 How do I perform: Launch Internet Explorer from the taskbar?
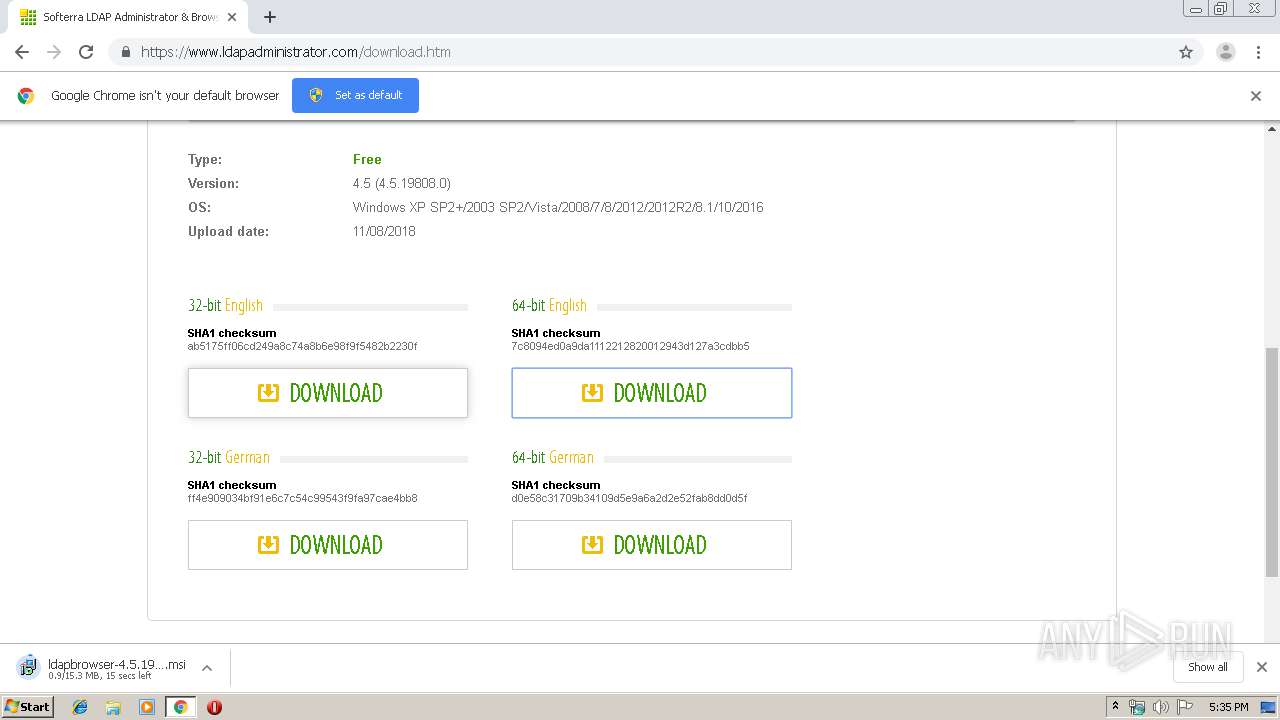click(x=80, y=707)
